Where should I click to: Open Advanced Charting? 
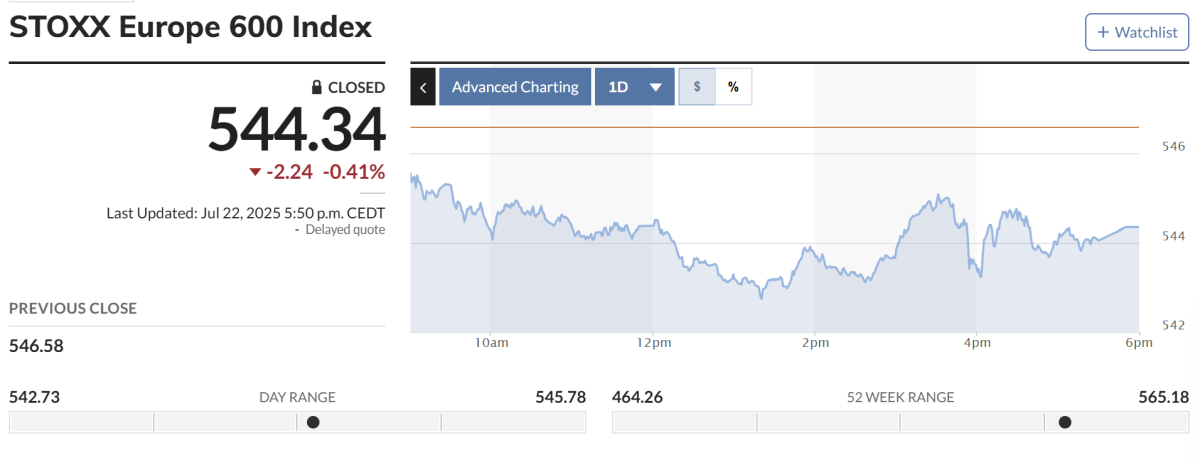pos(515,87)
